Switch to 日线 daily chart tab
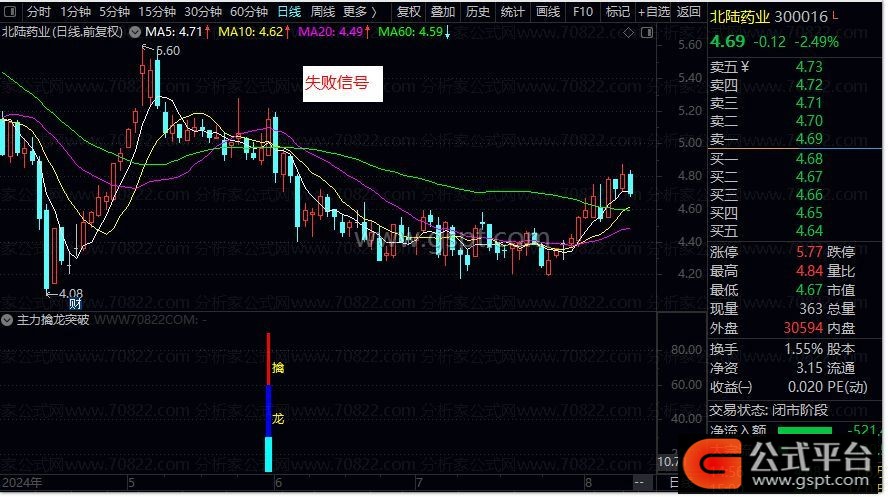888x497 pixels. tap(289, 11)
